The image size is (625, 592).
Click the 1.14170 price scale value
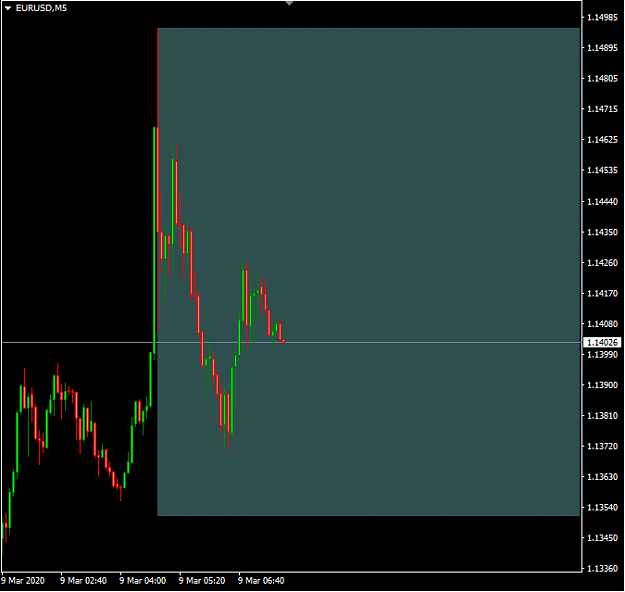(x=602, y=293)
